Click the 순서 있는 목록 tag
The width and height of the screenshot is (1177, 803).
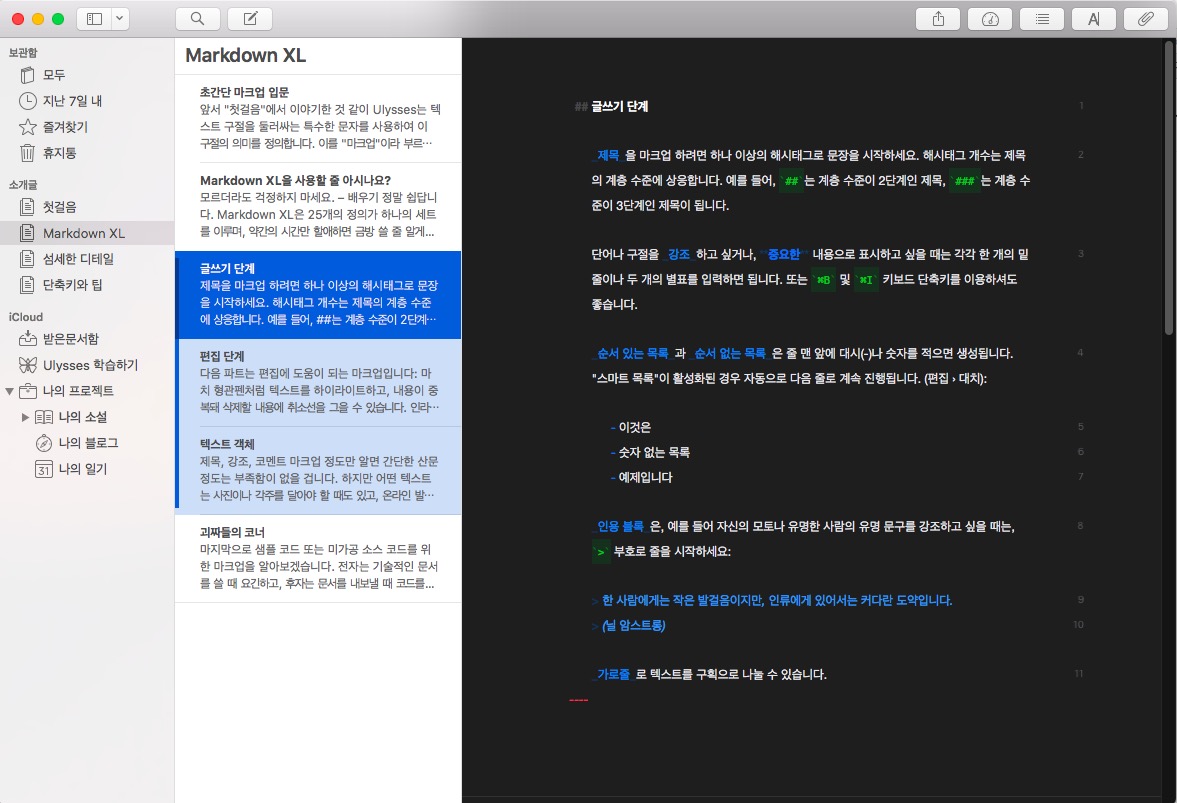632,353
